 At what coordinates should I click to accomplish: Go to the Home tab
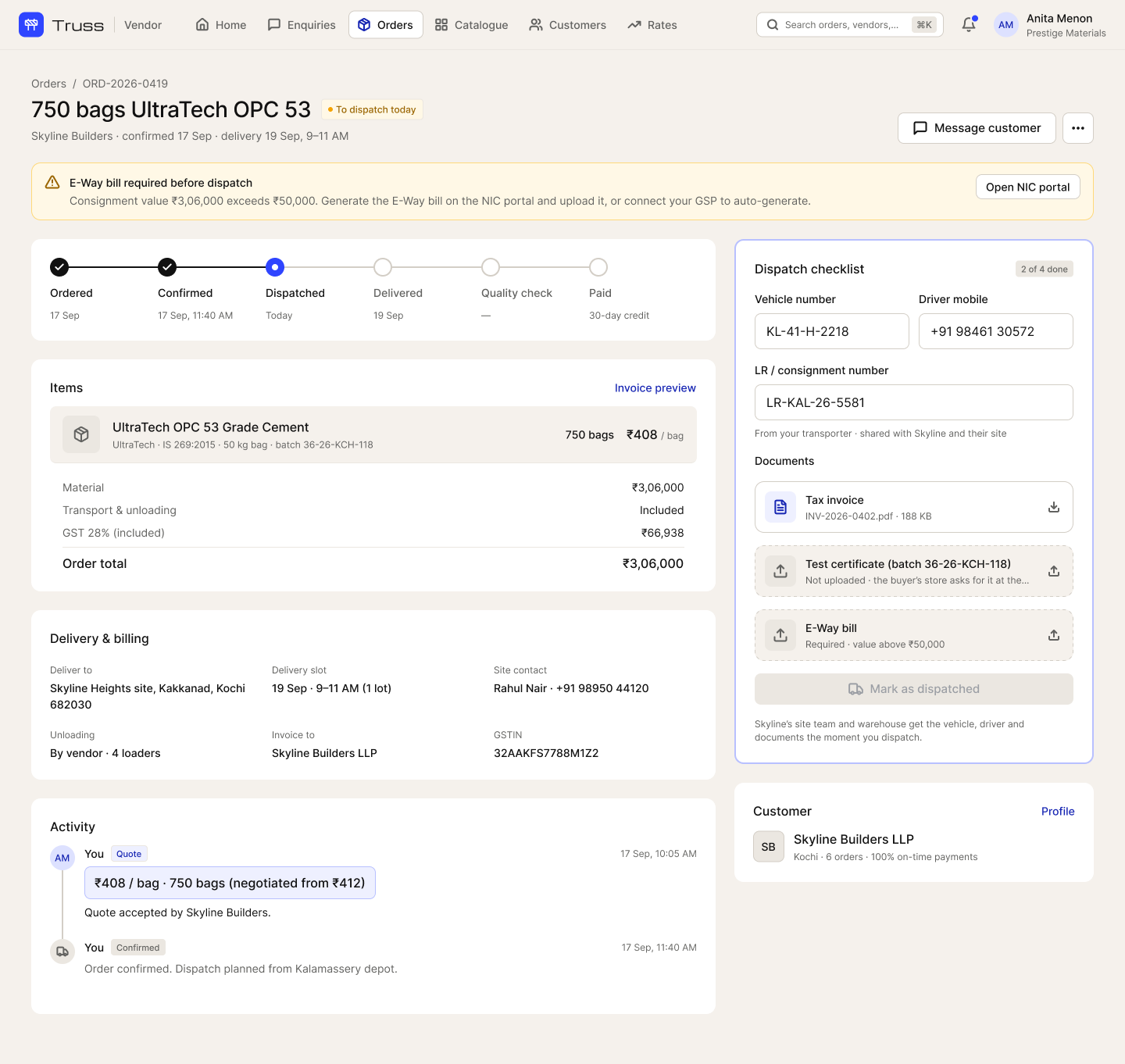pos(221,25)
